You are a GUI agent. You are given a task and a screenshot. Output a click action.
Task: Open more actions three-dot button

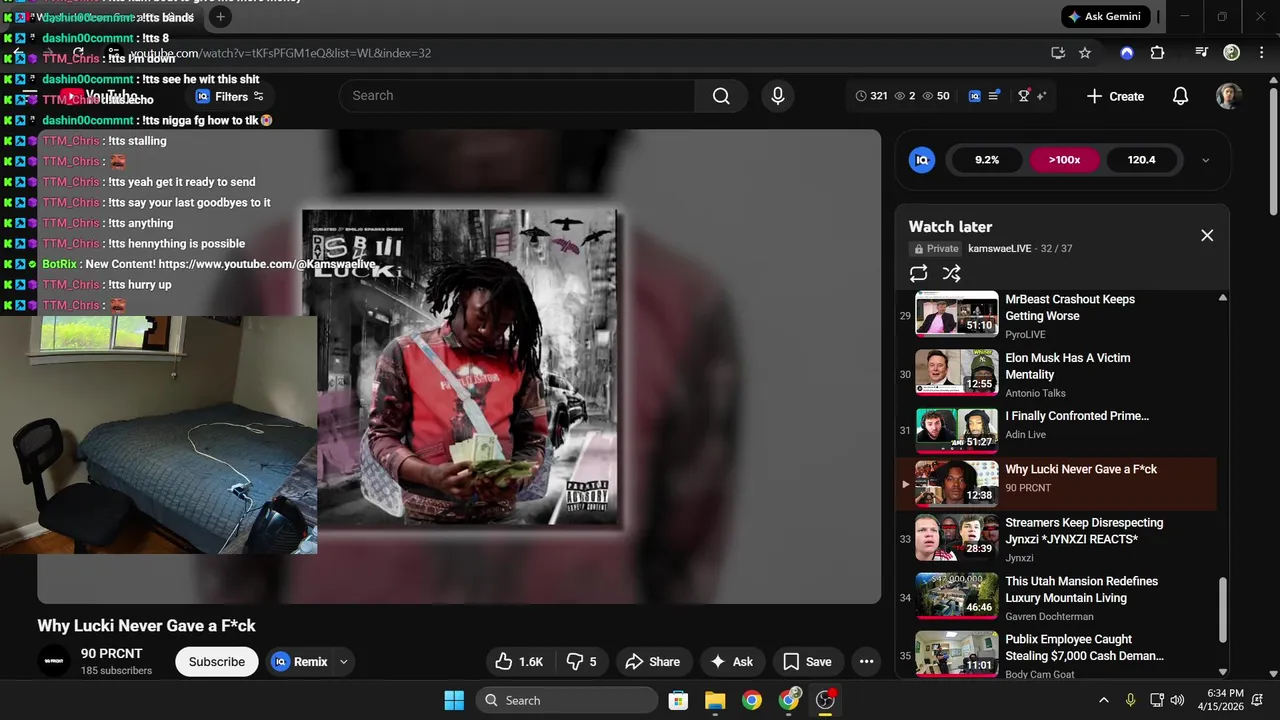[867, 661]
